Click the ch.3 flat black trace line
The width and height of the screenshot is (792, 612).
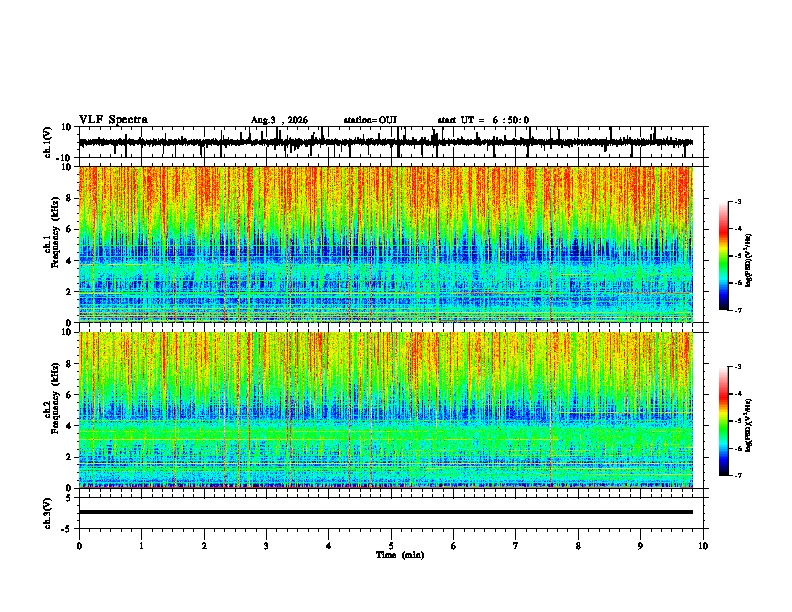coord(386,512)
